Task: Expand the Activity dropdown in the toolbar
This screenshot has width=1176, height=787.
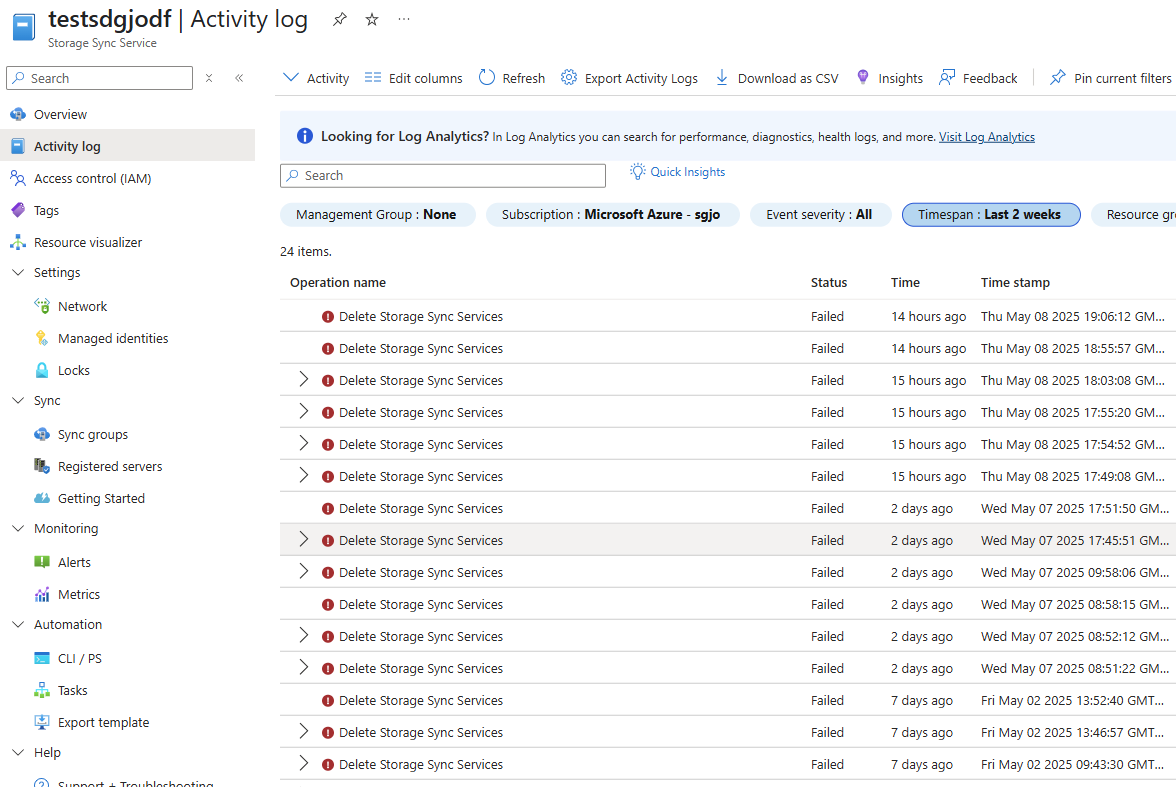Action: 316,78
